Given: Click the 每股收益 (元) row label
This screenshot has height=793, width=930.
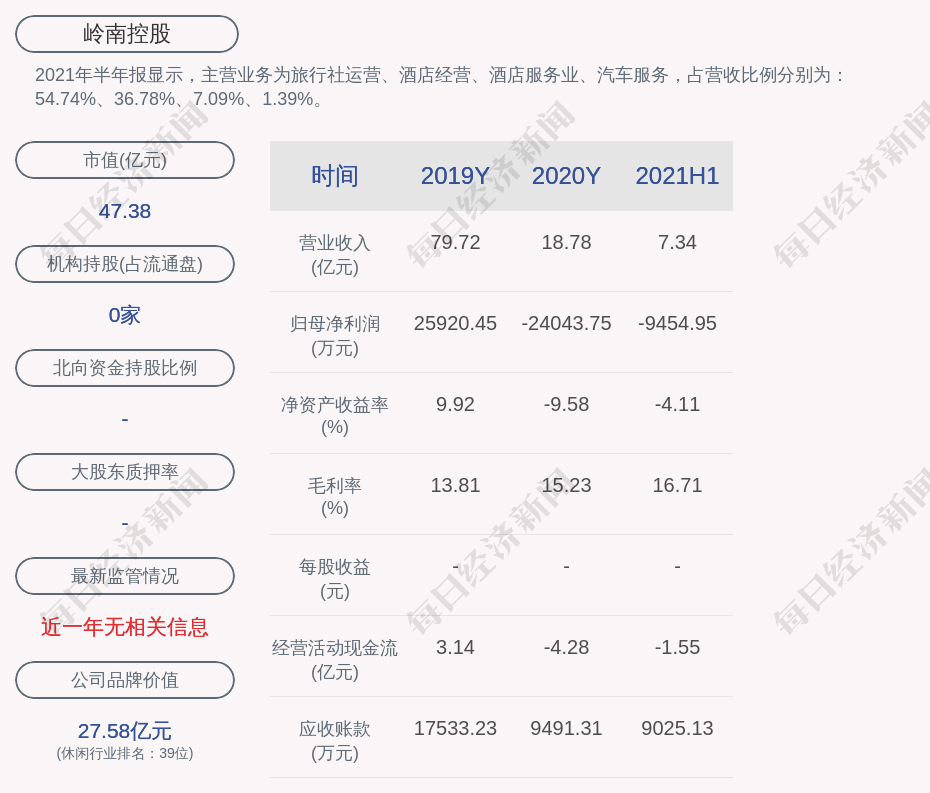Looking at the screenshot, I should (335, 579).
